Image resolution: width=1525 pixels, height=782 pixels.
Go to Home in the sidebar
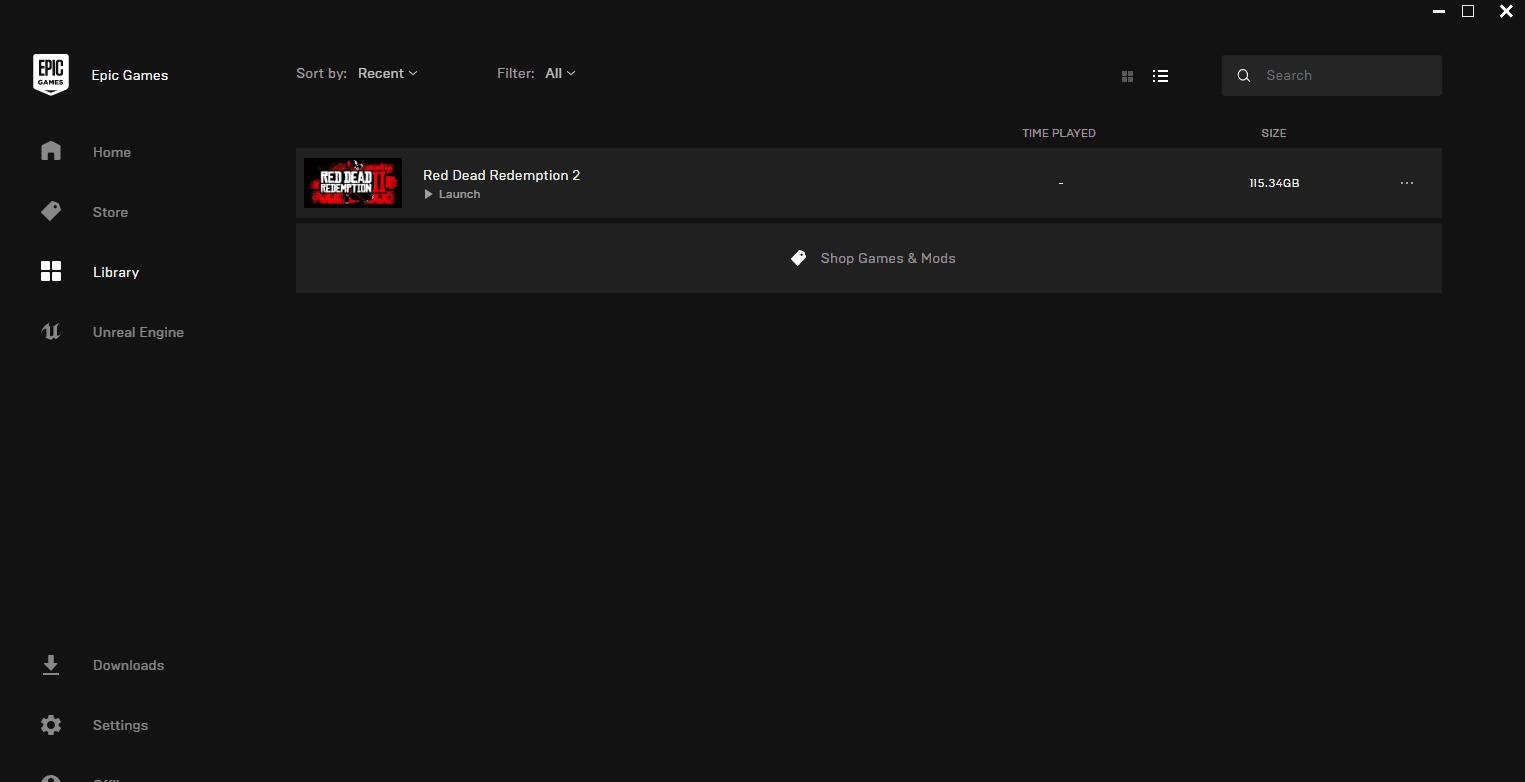coord(112,152)
